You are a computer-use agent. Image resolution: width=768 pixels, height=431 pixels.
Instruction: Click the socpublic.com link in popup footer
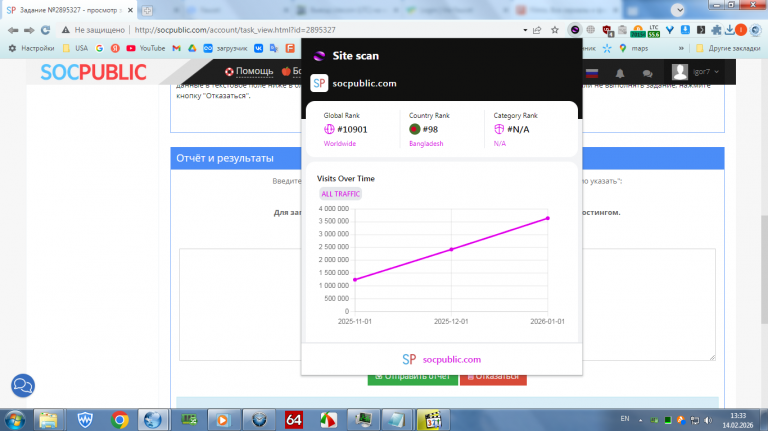click(452, 359)
